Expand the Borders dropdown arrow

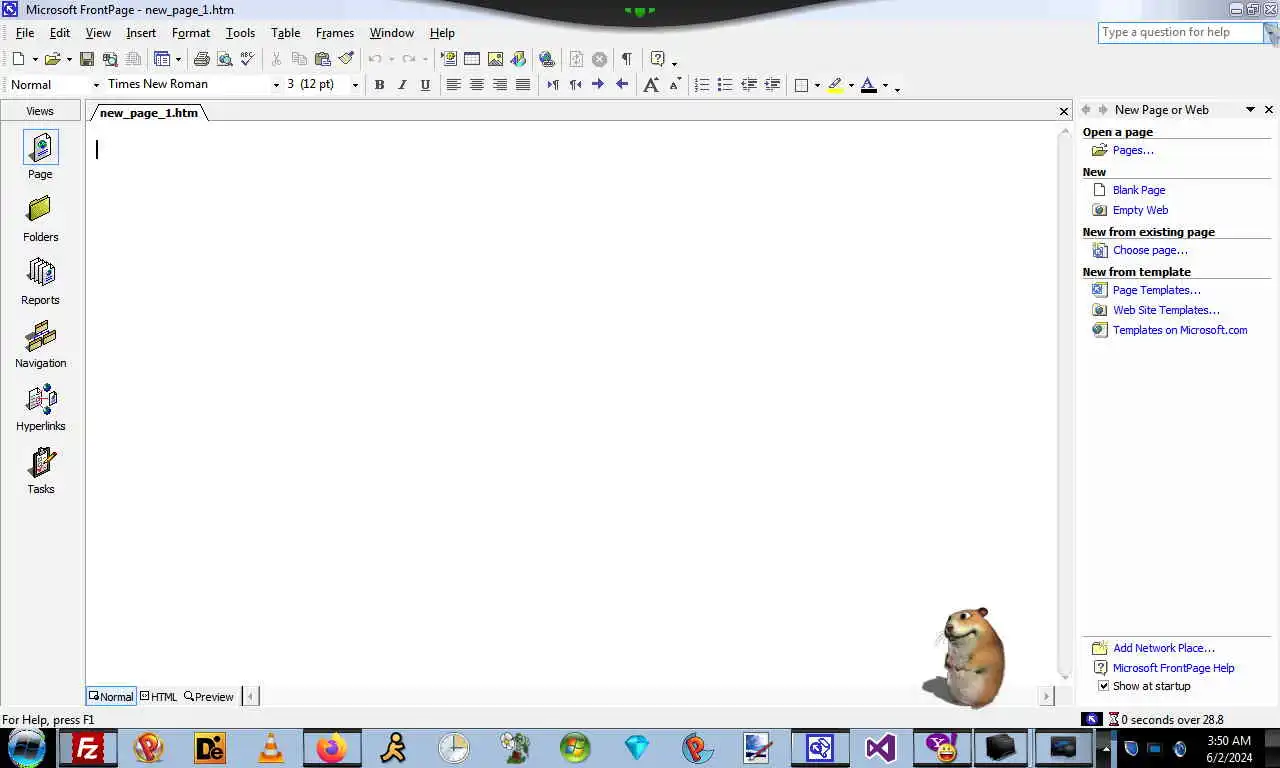pos(817,85)
